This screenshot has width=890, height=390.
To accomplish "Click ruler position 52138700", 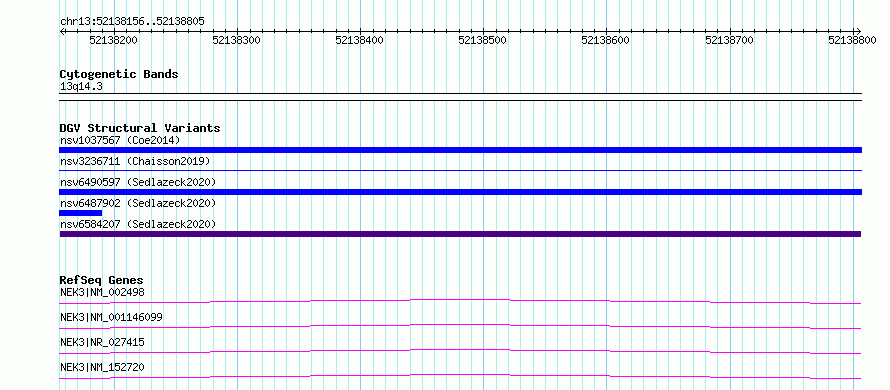I will 729,40.
